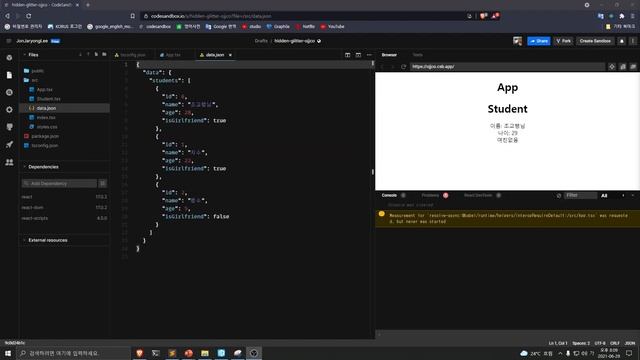
Task: Click the Fork button
Action: 563,41
